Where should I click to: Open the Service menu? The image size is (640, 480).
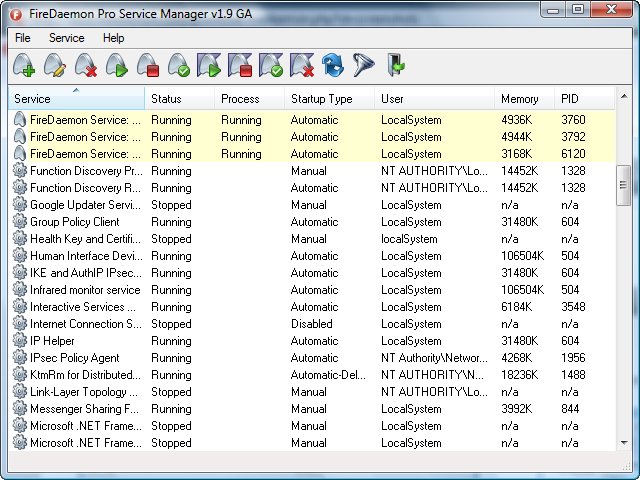click(66, 38)
